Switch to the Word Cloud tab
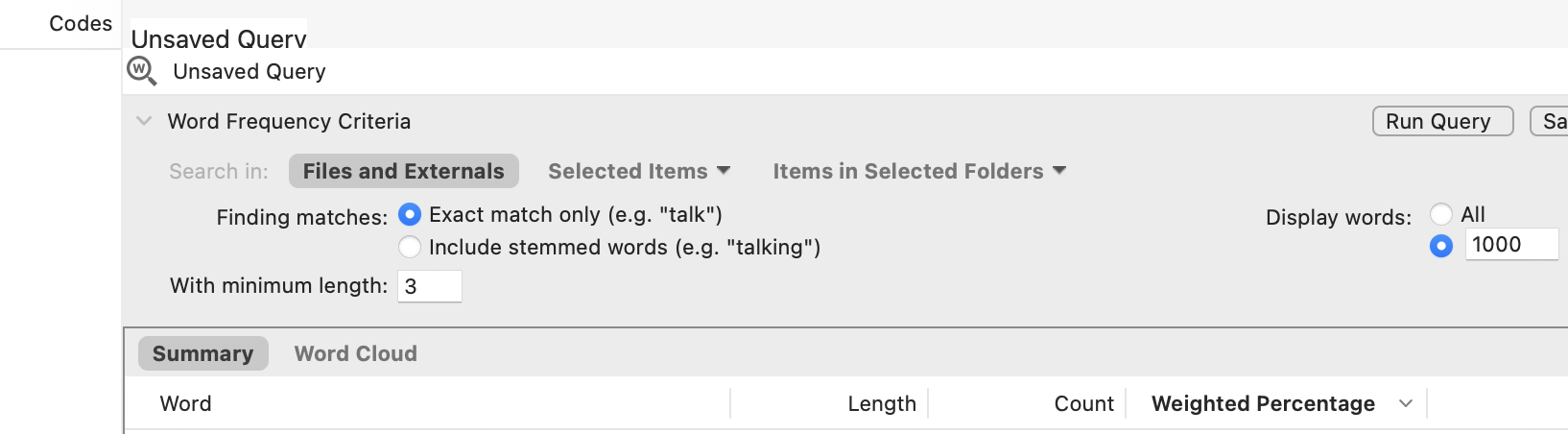This screenshot has width=1568, height=434. coord(355,353)
